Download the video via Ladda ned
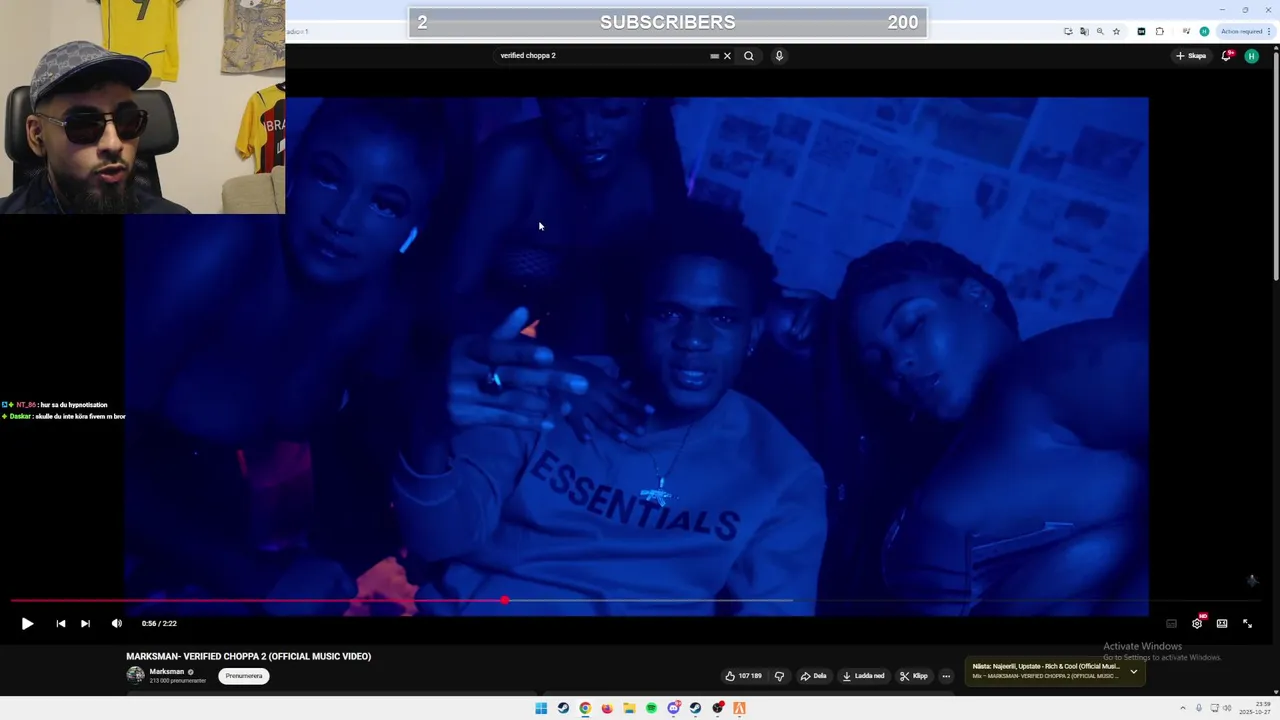Screen dimensions: 1280x720 (x=863, y=676)
